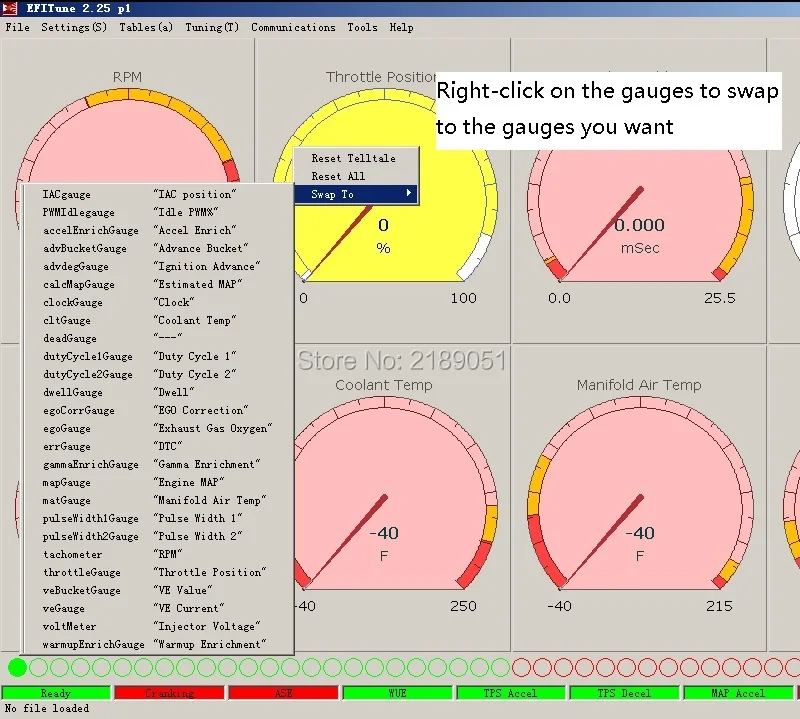Click the red Cranking status indicator
Image resolution: width=800 pixels, height=719 pixels.
click(x=169, y=693)
